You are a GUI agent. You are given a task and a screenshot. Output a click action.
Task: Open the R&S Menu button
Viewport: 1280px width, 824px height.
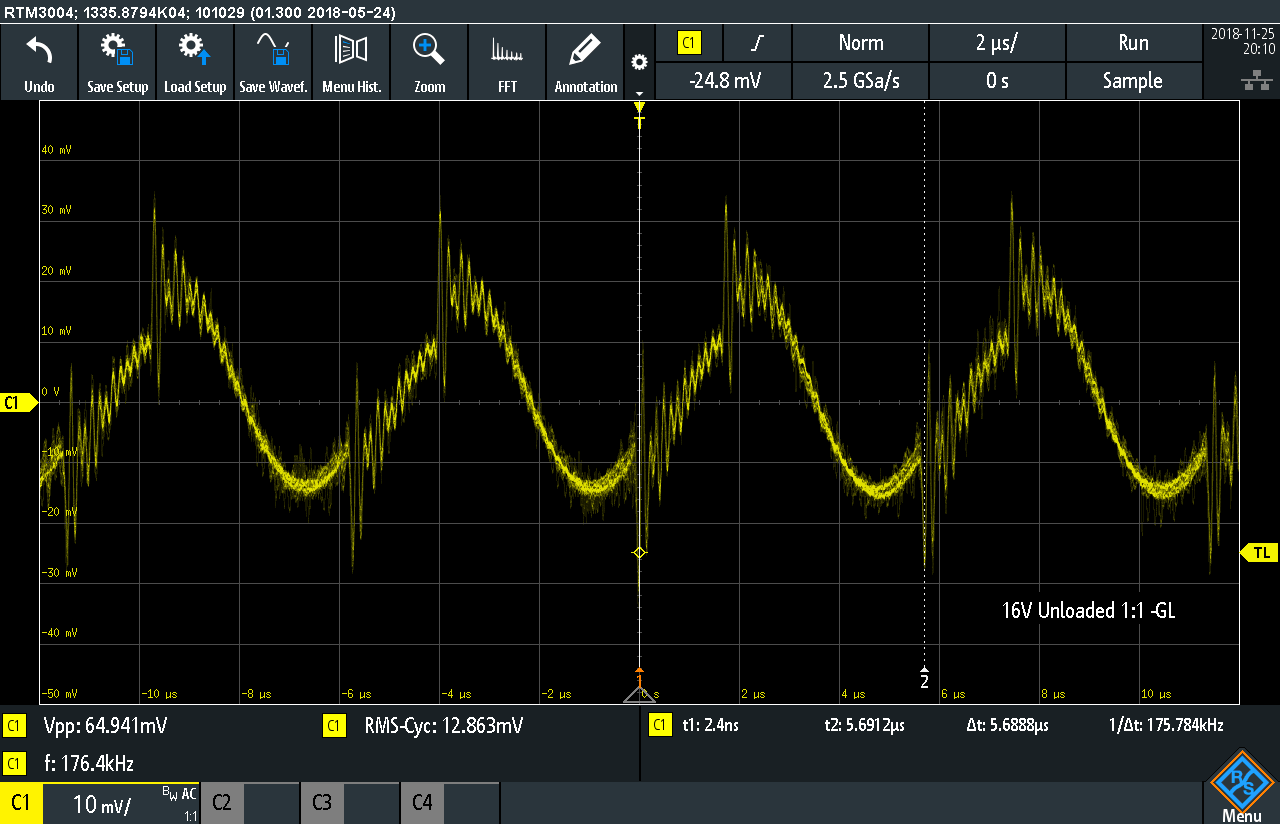pos(1241,788)
